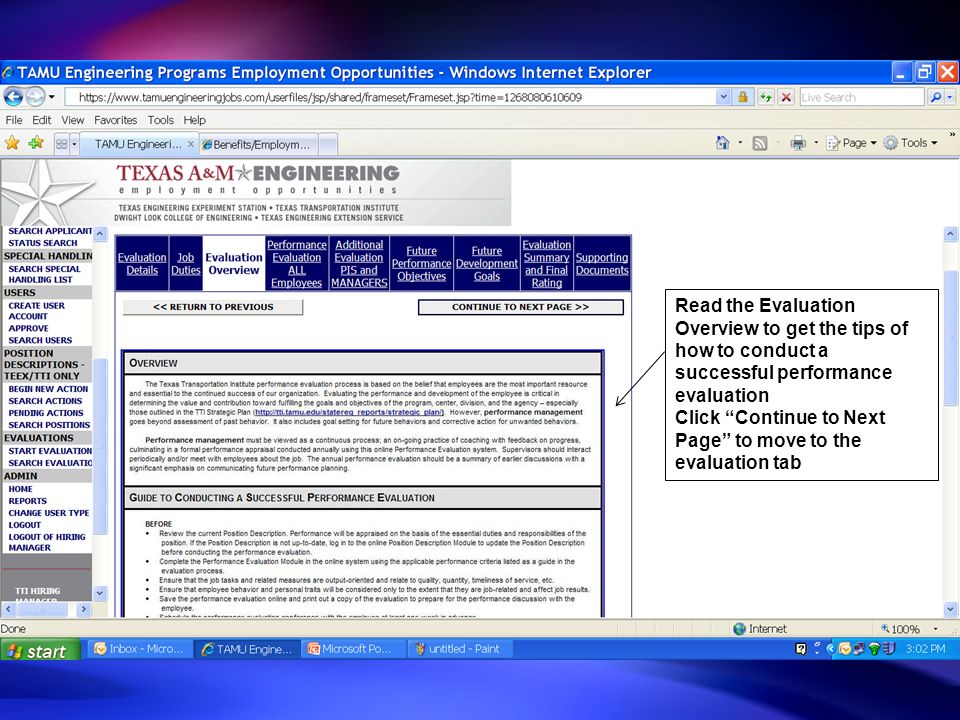The width and height of the screenshot is (960, 720).
Task: Open the Supporting Documents tab
Action: tap(602, 264)
